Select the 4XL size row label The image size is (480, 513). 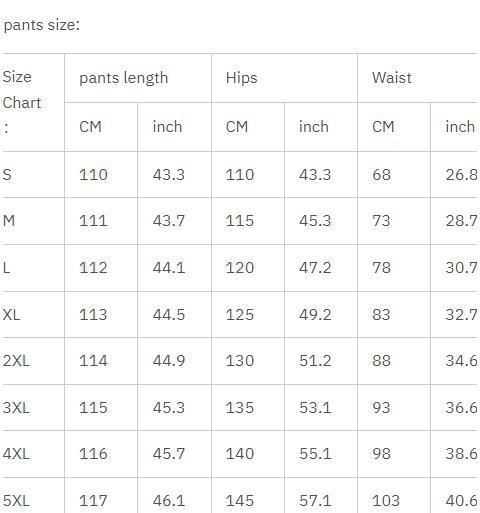point(16,454)
